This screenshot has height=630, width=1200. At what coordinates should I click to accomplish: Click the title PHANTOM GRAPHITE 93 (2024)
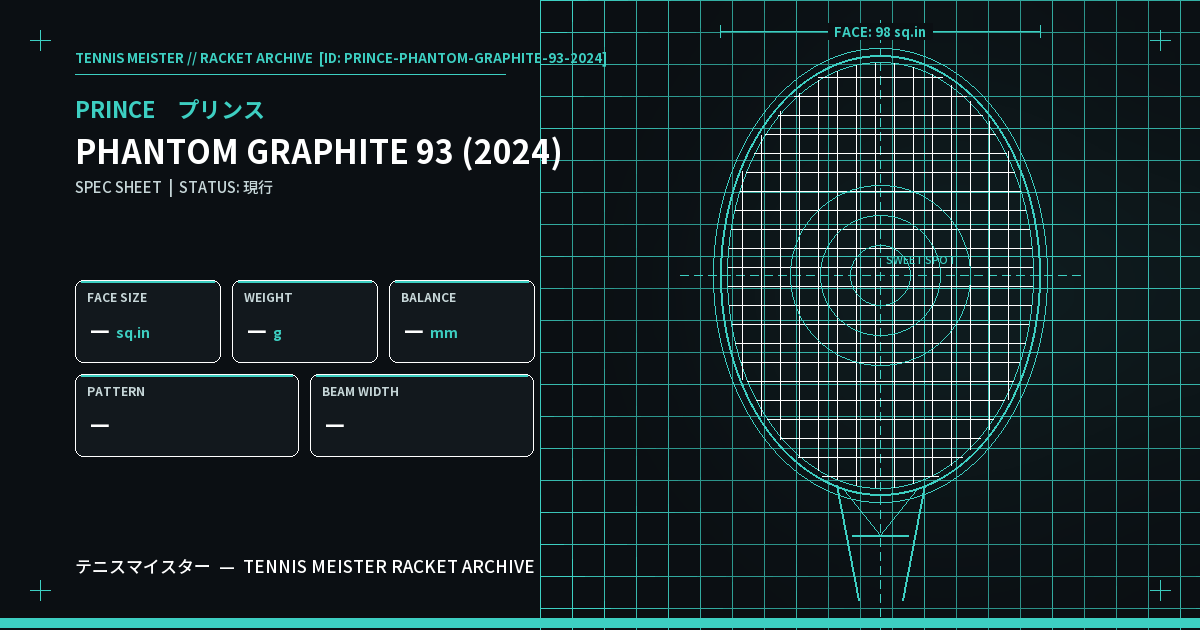click(x=318, y=152)
